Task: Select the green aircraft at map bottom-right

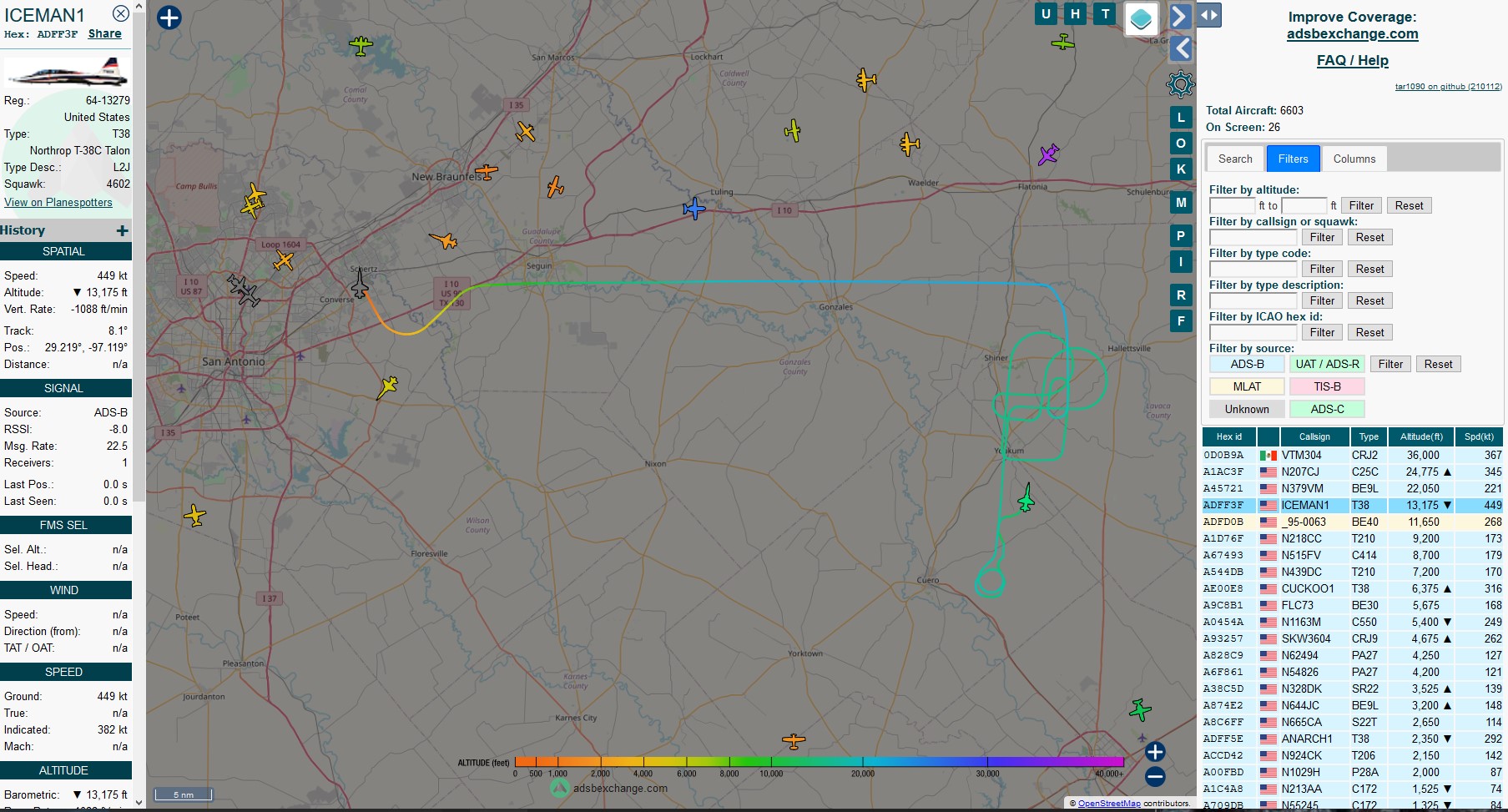Action: 1140,709
